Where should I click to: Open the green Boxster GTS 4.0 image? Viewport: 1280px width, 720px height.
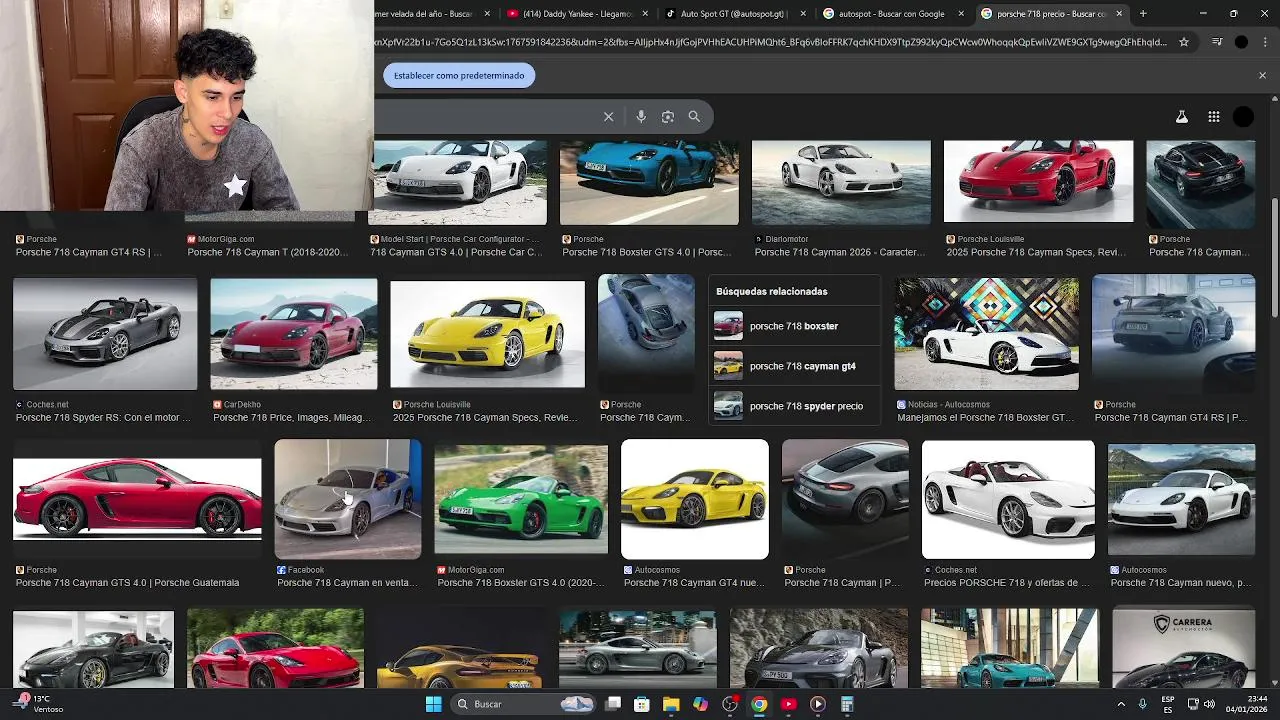click(x=521, y=499)
